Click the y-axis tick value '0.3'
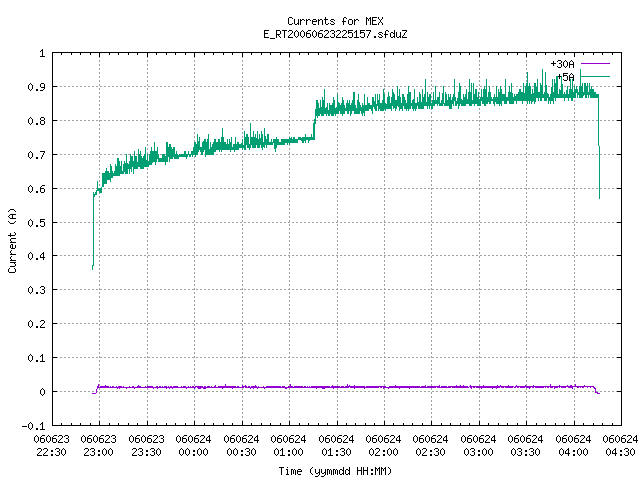 click(36, 290)
